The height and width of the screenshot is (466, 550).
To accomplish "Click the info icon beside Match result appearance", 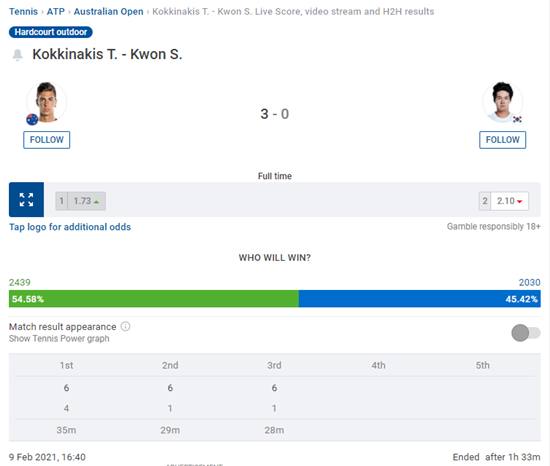I will [125, 326].
